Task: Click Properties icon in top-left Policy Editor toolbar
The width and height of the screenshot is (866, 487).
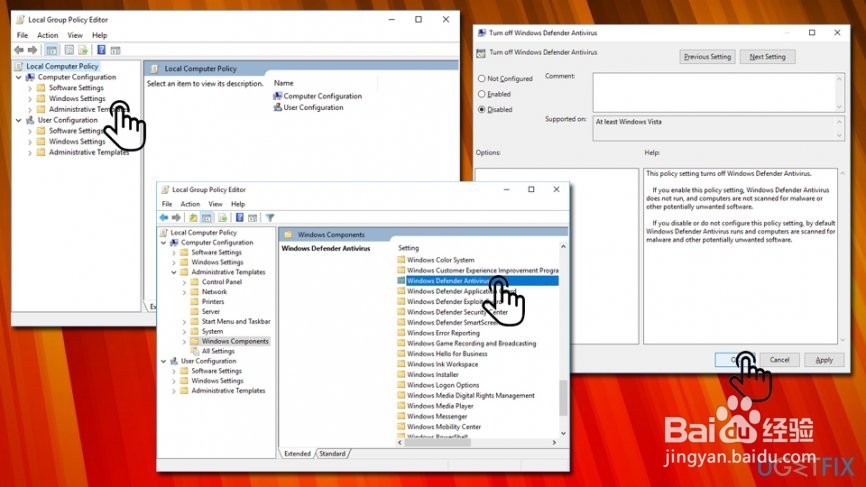Action: pyautogui.click(x=69, y=50)
